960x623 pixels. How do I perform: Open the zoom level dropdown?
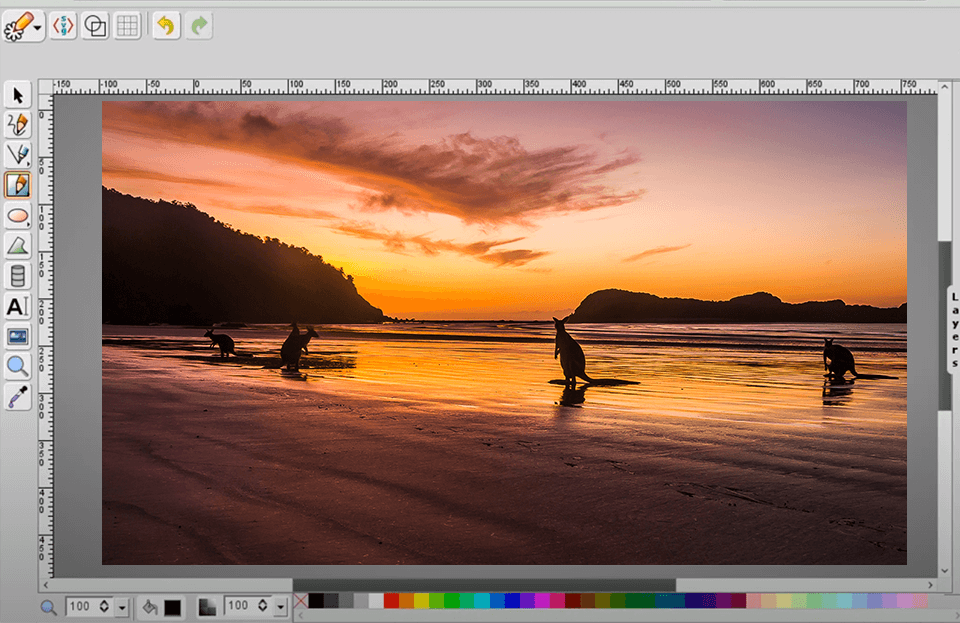pos(122,607)
